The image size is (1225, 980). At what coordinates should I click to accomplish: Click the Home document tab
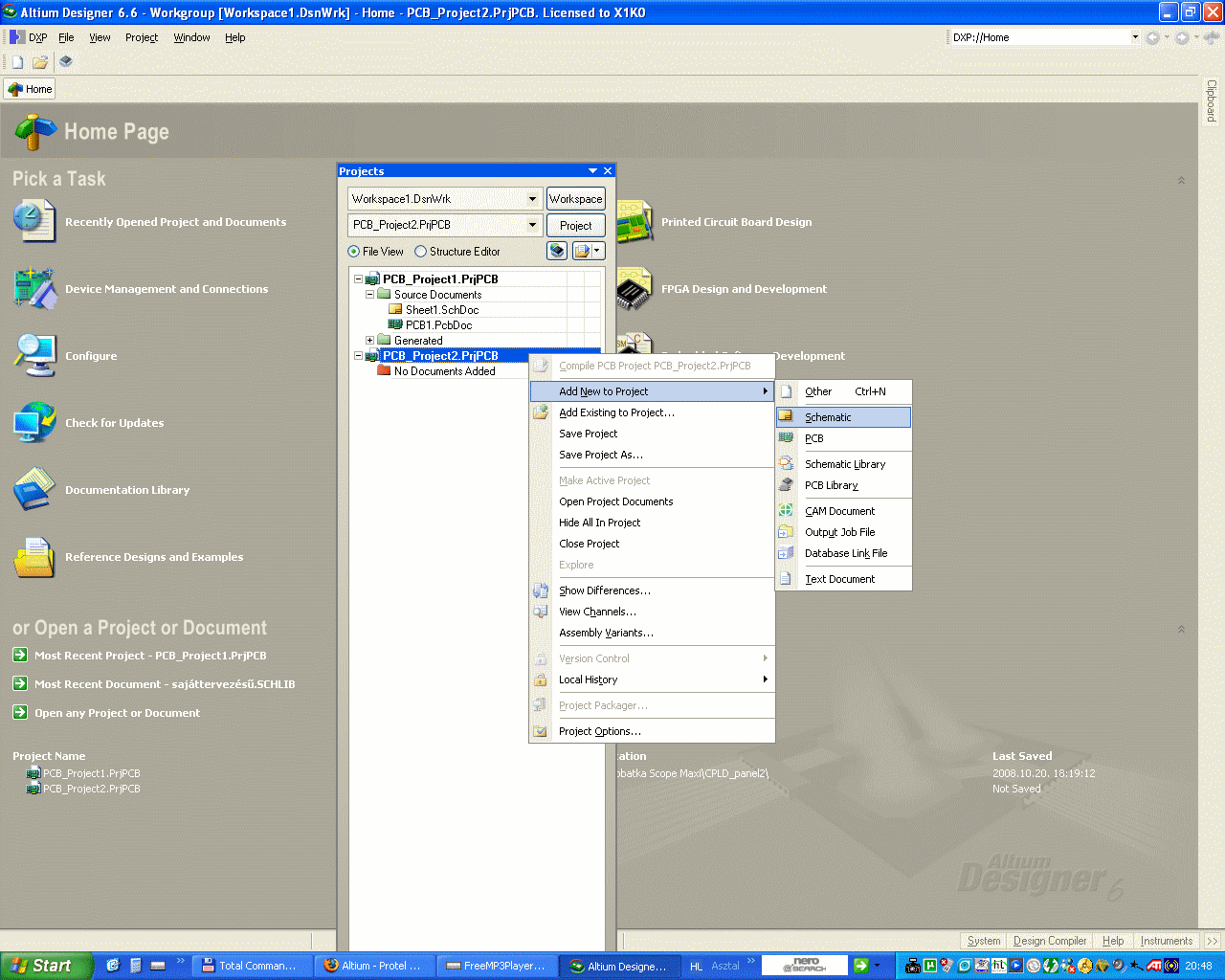point(30,89)
